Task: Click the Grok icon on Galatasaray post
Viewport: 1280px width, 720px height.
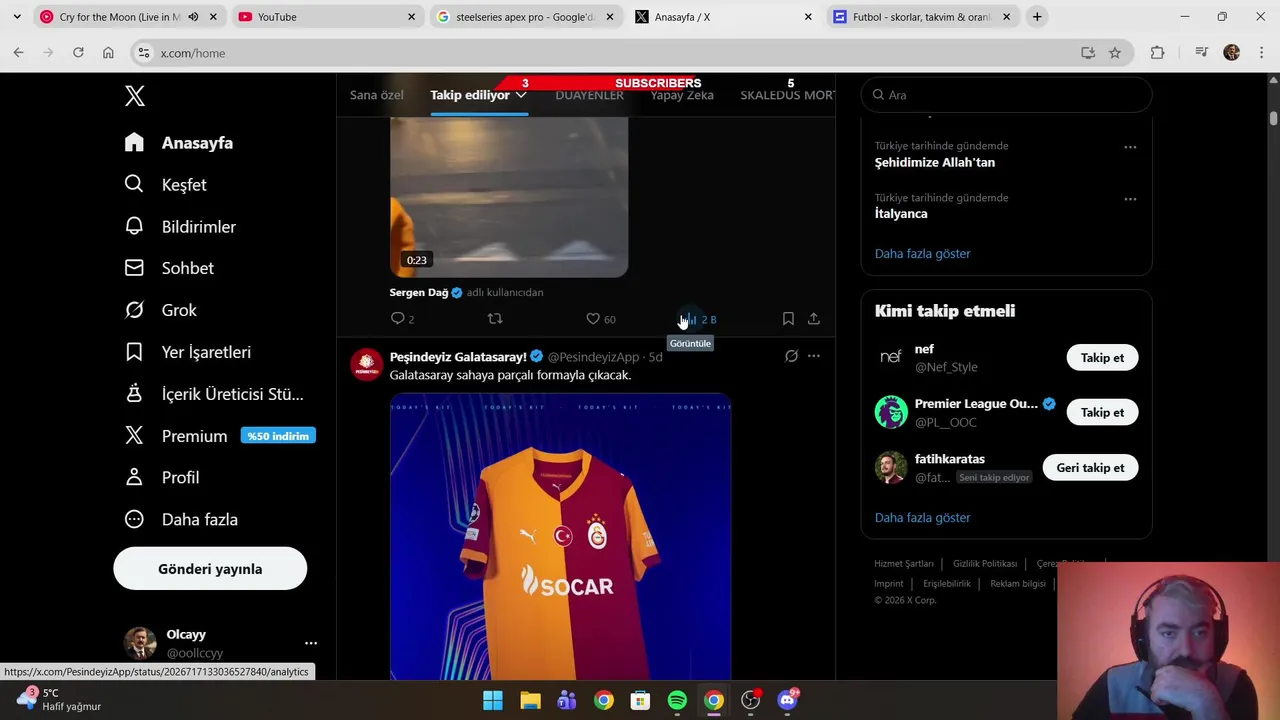Action: coord(791,356)
